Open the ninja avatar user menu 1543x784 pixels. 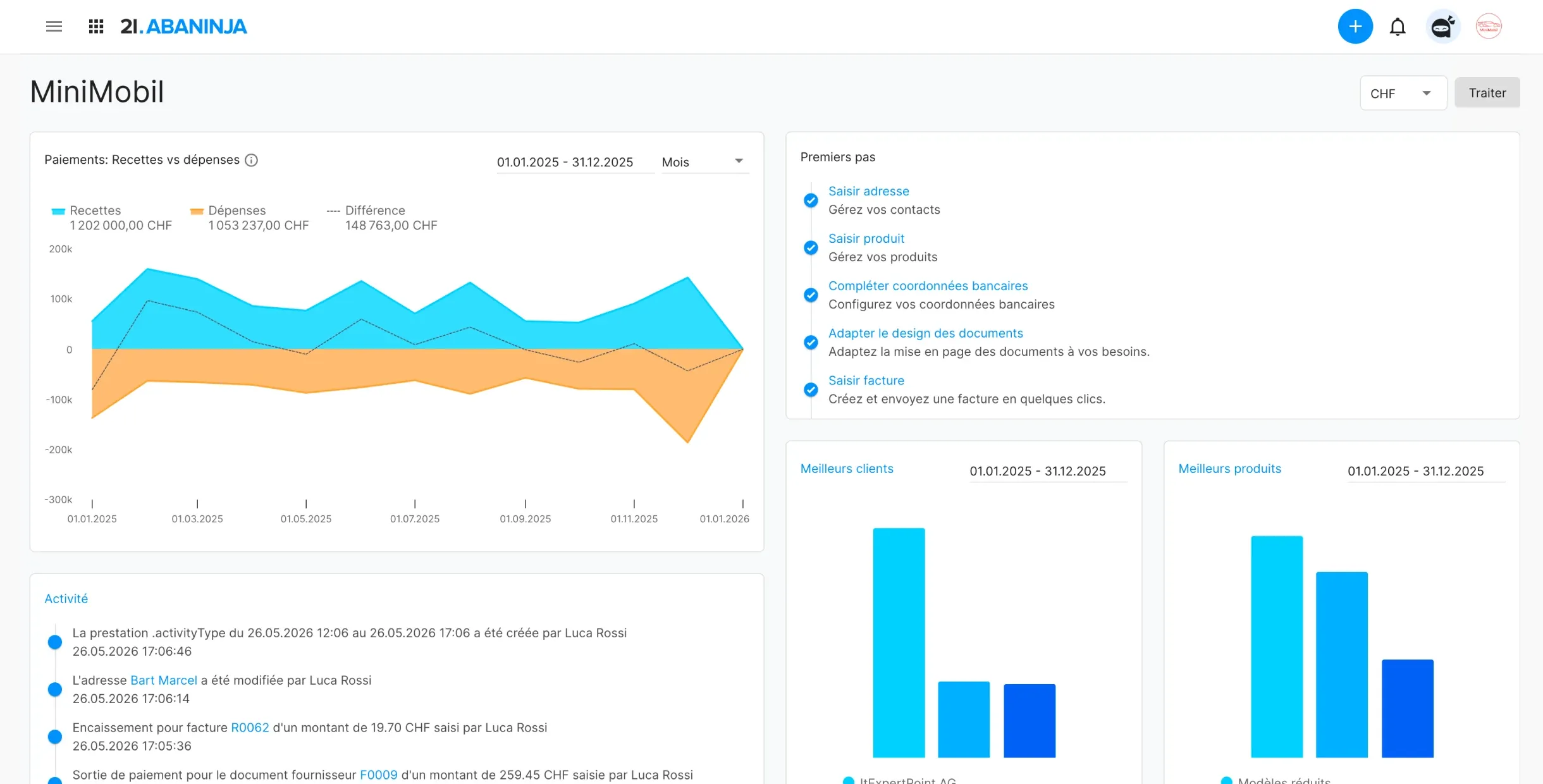pyautogui.click(x=1442, y=27)
